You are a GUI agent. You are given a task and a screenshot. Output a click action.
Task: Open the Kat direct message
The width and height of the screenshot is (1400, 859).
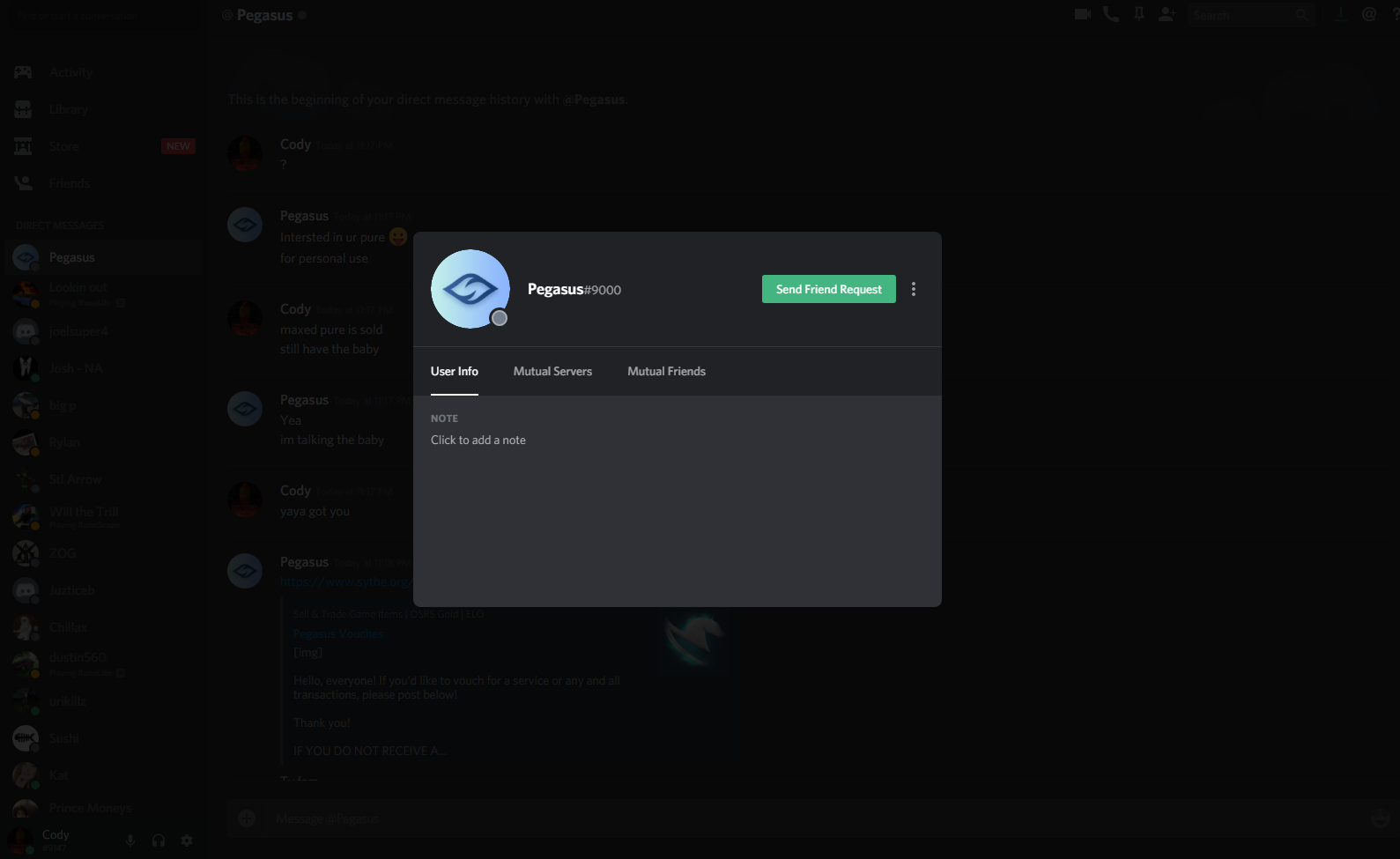104,775
